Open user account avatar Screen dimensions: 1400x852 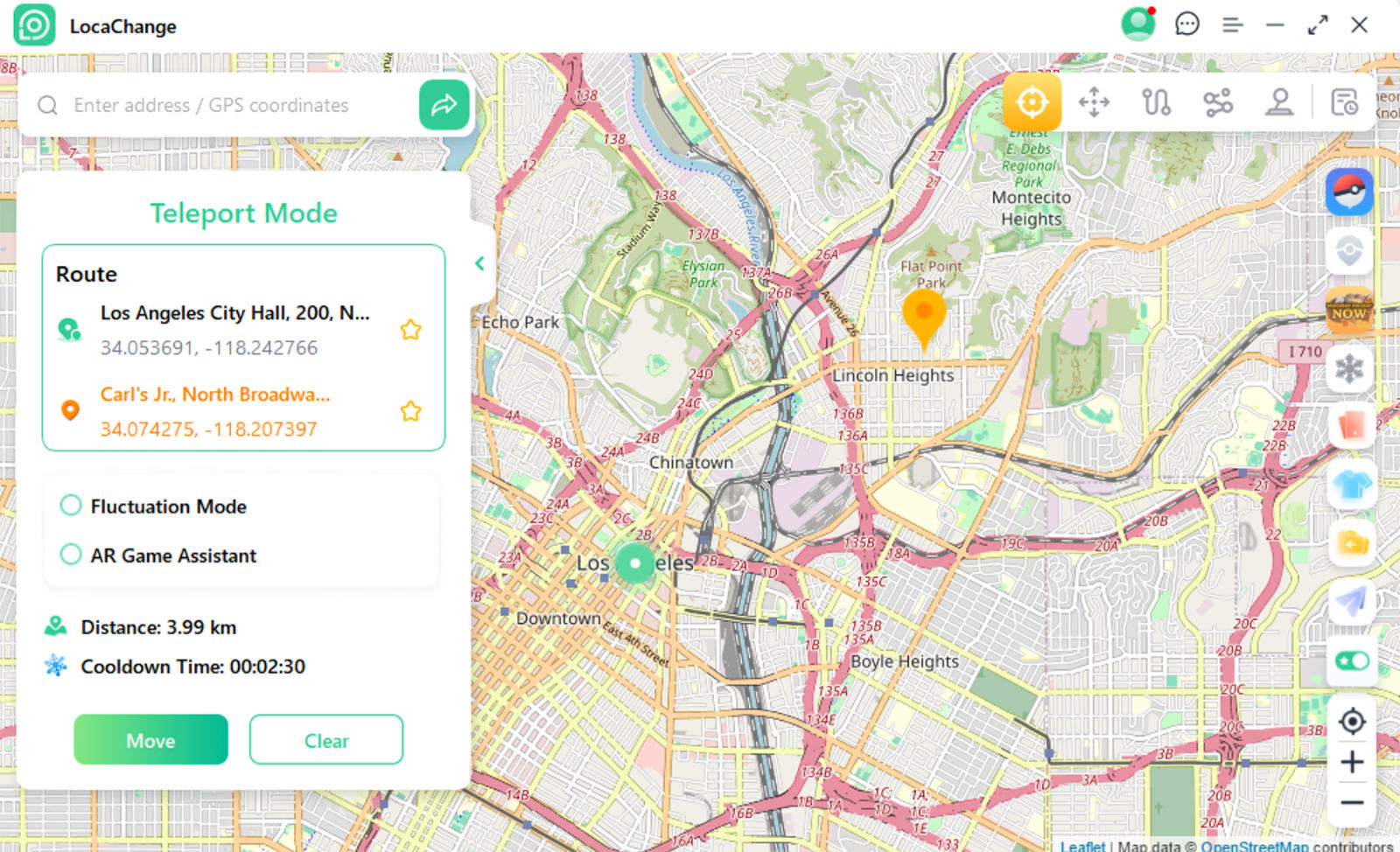(x=1138, y=24)
